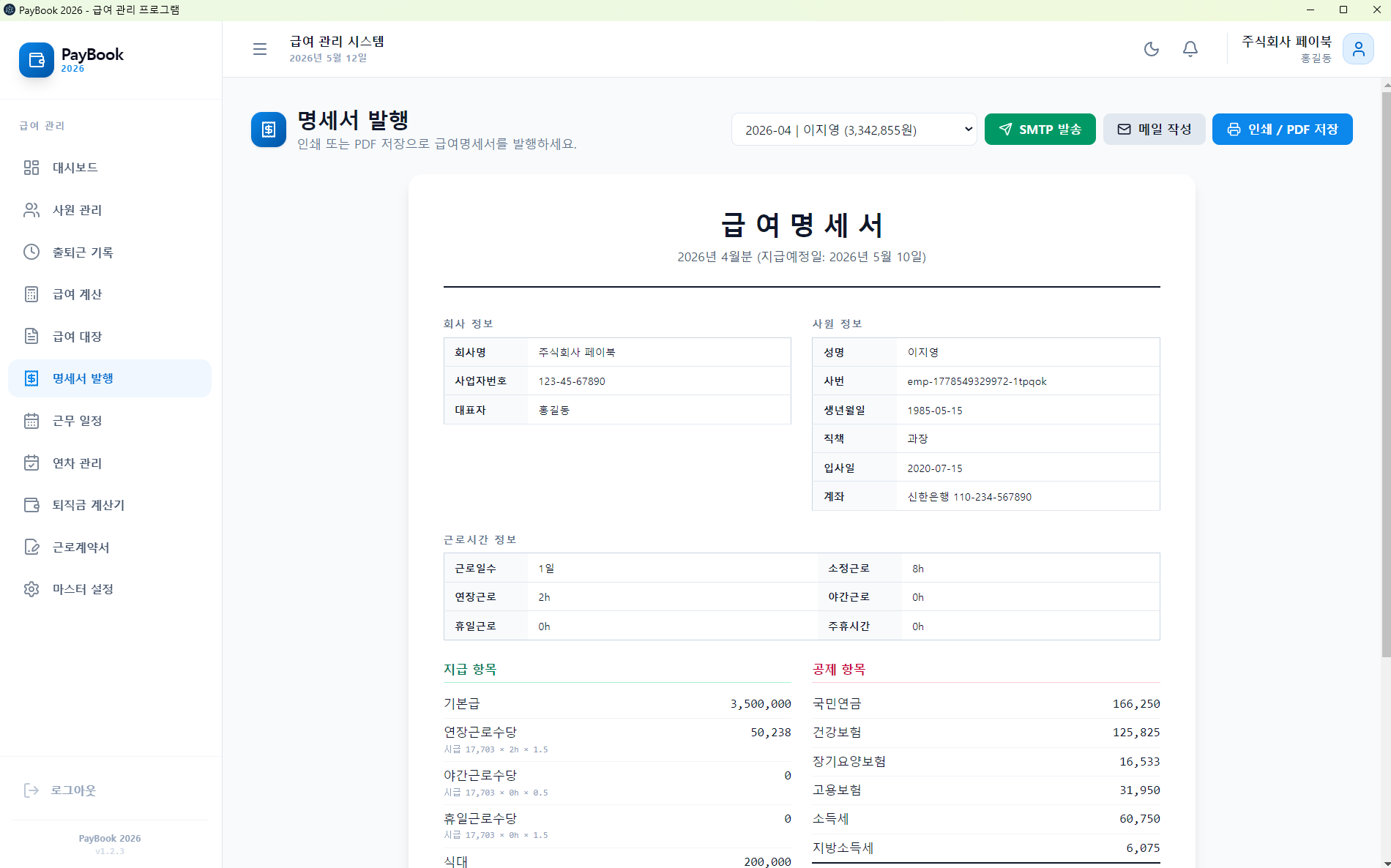1391x868 pixels.
Task: Open 급여 계산 menu item
Action: click(110, 294)
